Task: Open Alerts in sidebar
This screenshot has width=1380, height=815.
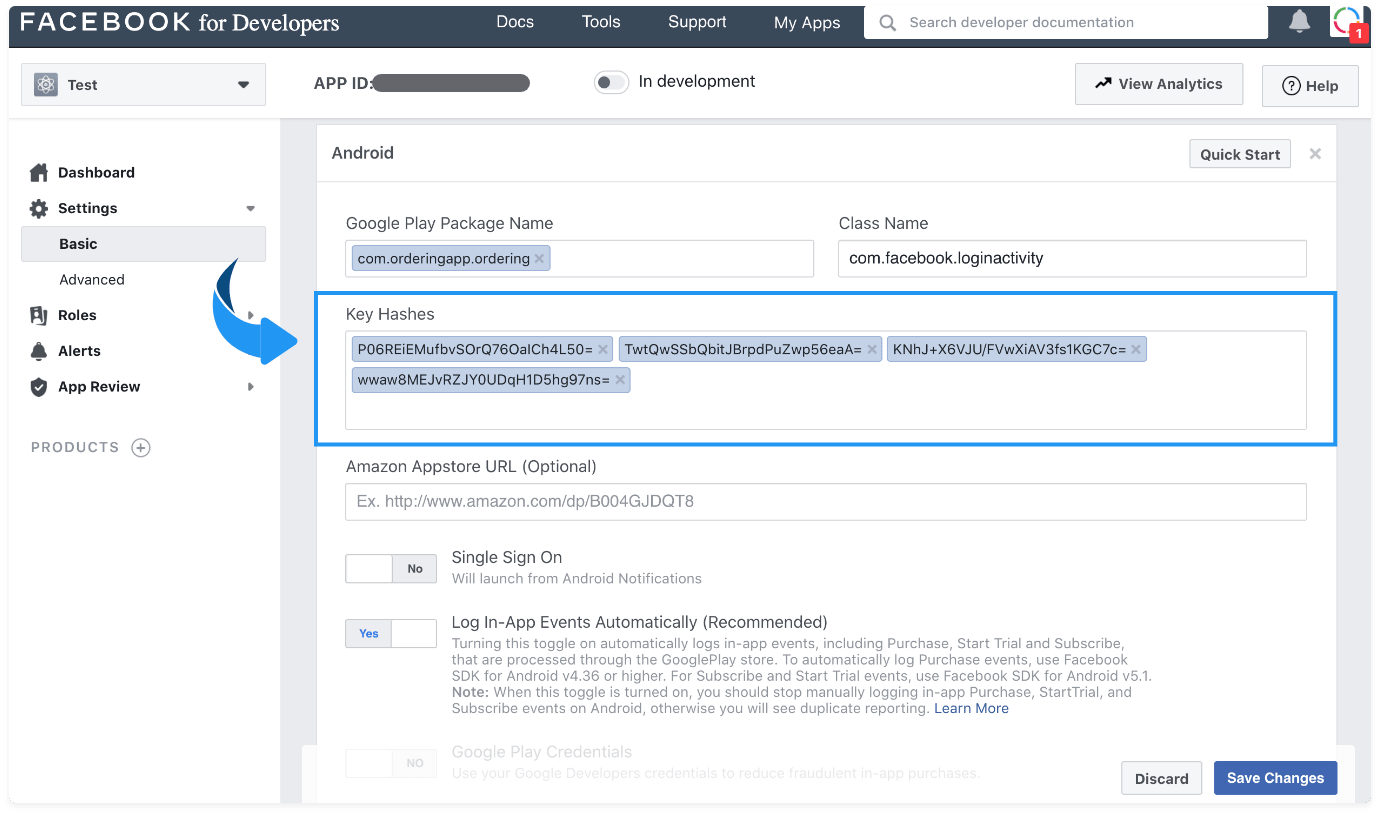Action: [79, 351]
